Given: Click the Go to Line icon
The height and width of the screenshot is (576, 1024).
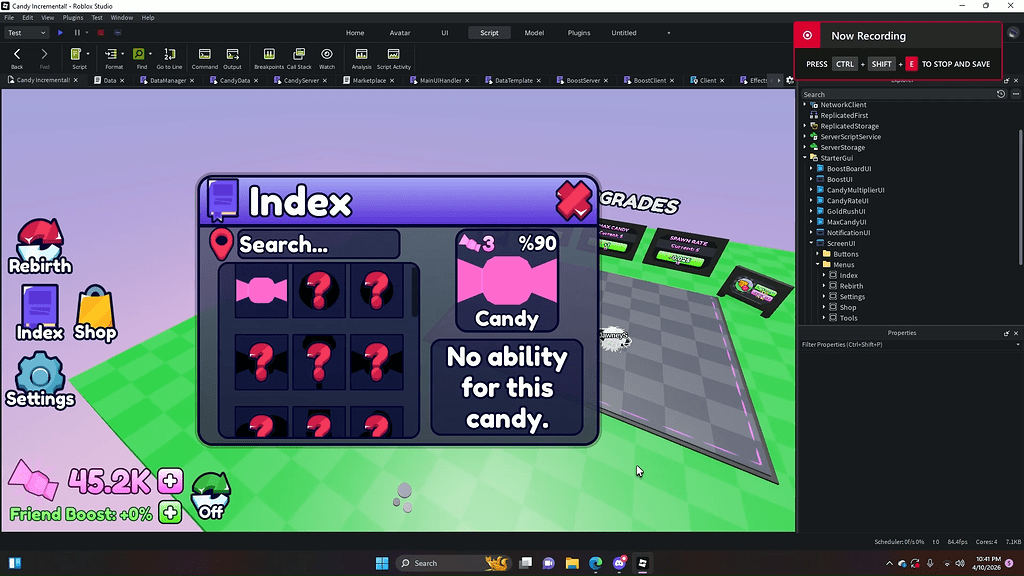Looking at the screenshot, I should click(x=169, y=54).
